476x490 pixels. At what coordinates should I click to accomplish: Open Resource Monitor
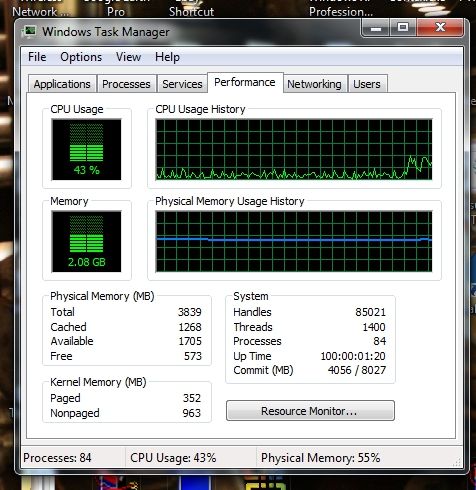310,411
